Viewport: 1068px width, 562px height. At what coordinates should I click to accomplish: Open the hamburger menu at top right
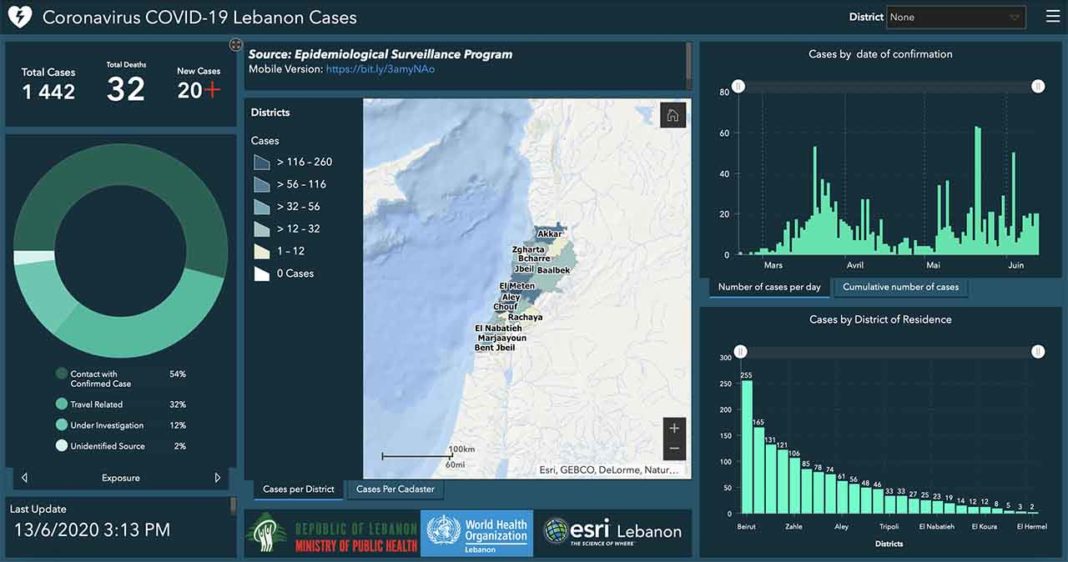coord(1052,17)
